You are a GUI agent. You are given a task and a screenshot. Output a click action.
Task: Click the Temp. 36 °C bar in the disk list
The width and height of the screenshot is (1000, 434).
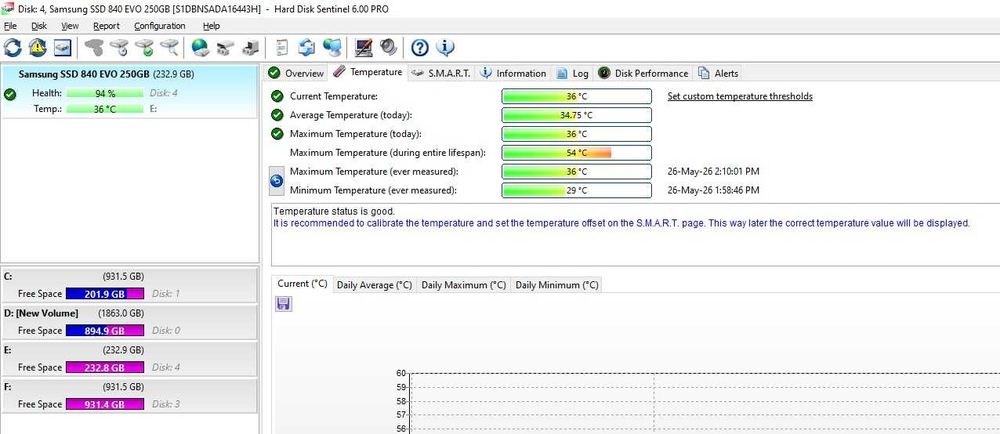[105, 109]
